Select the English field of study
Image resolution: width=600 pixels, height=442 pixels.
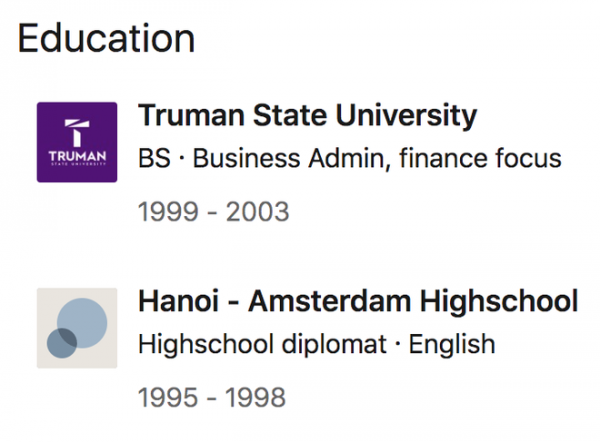[x=452, y=344]
